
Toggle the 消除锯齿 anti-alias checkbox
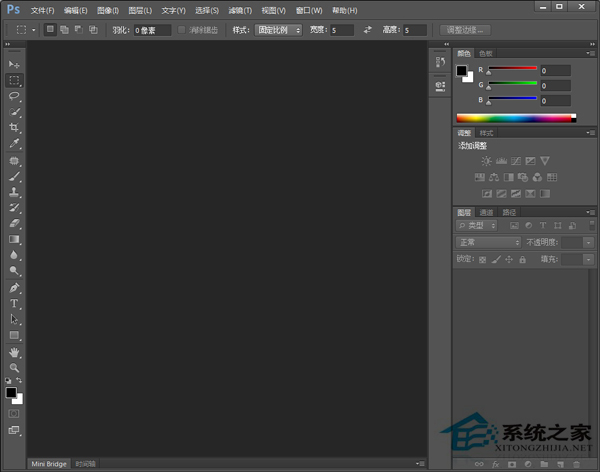tap(182, 30)
